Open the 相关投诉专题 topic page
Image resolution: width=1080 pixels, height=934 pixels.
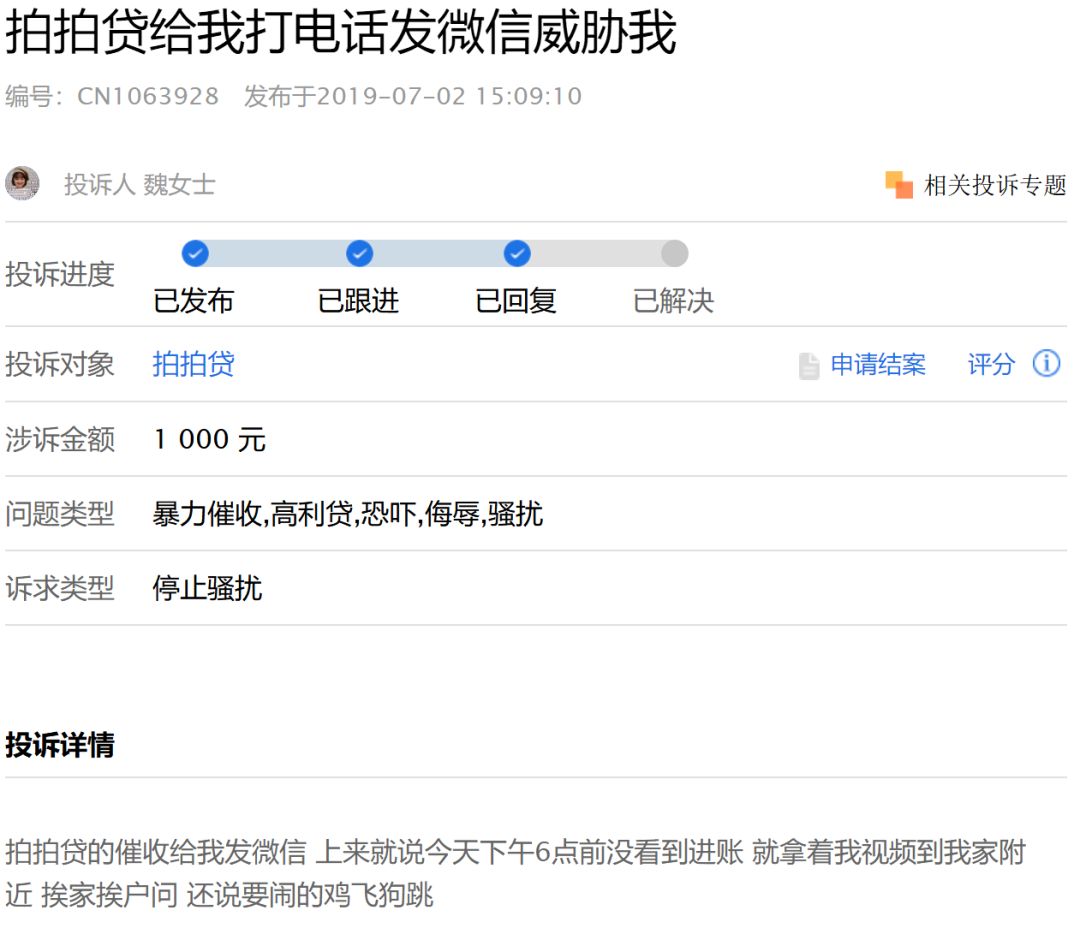tap(995, 185)
